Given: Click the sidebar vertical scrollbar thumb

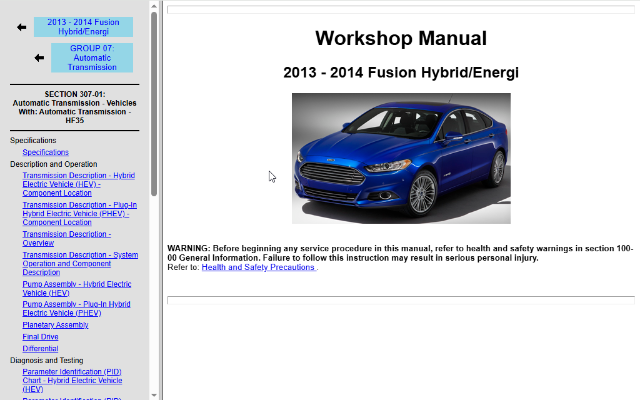Looking at the screenshot, I should pyautogui.click(x=154, y=104).
